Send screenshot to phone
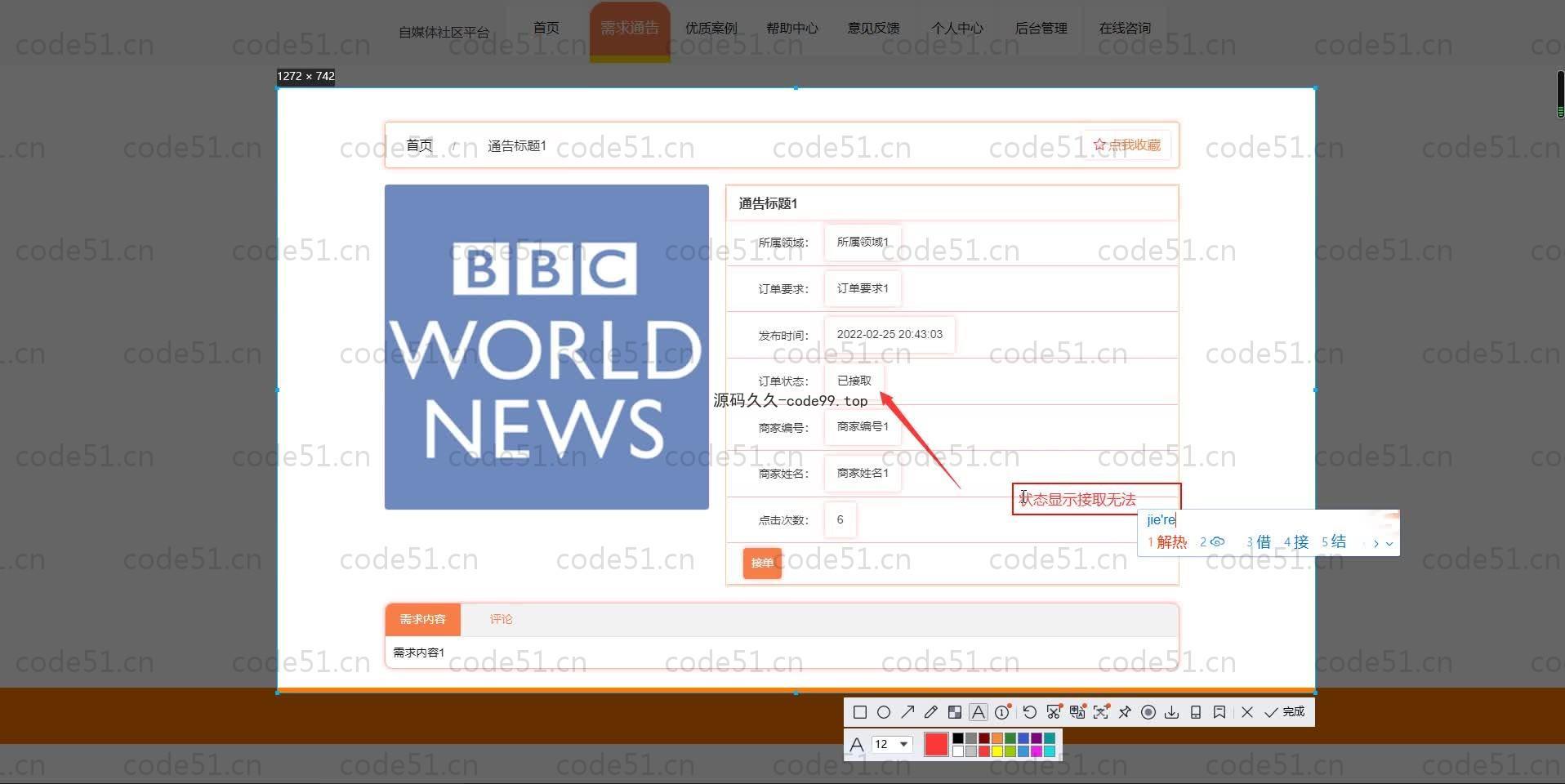This screenshot has height=784, width=1565. click(x=1196, y=712)
